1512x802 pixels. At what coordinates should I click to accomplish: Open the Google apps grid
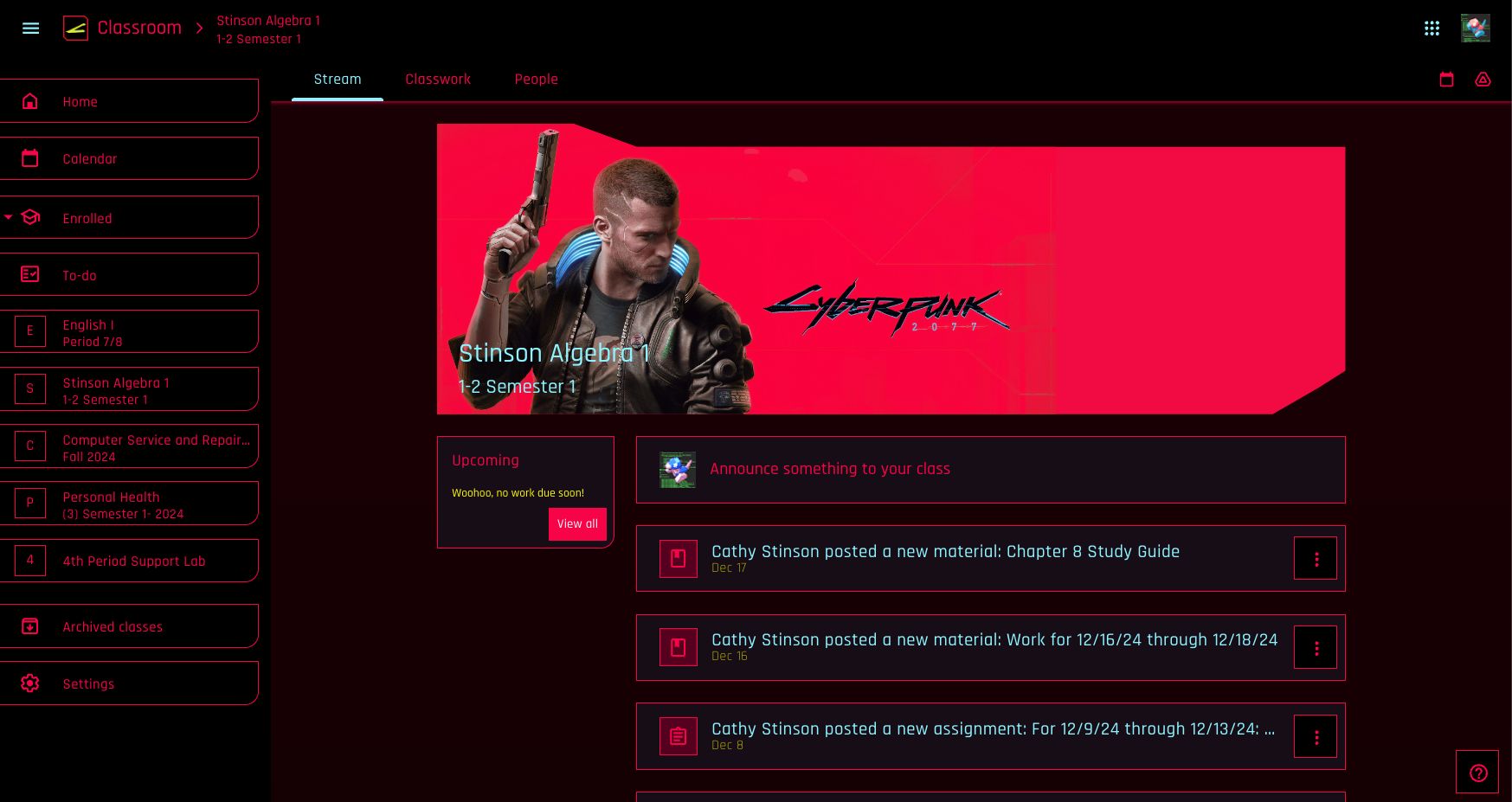(1432, 28)
